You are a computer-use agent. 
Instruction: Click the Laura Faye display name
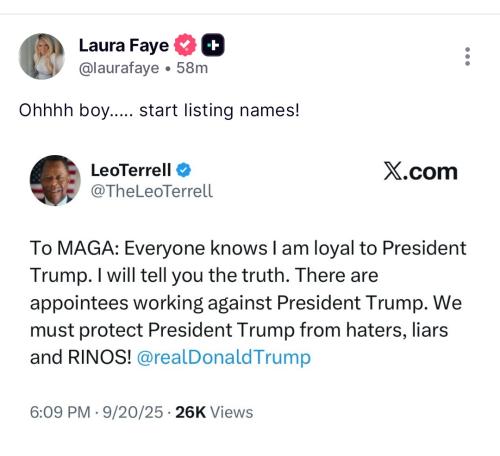[x=124, y=45]
